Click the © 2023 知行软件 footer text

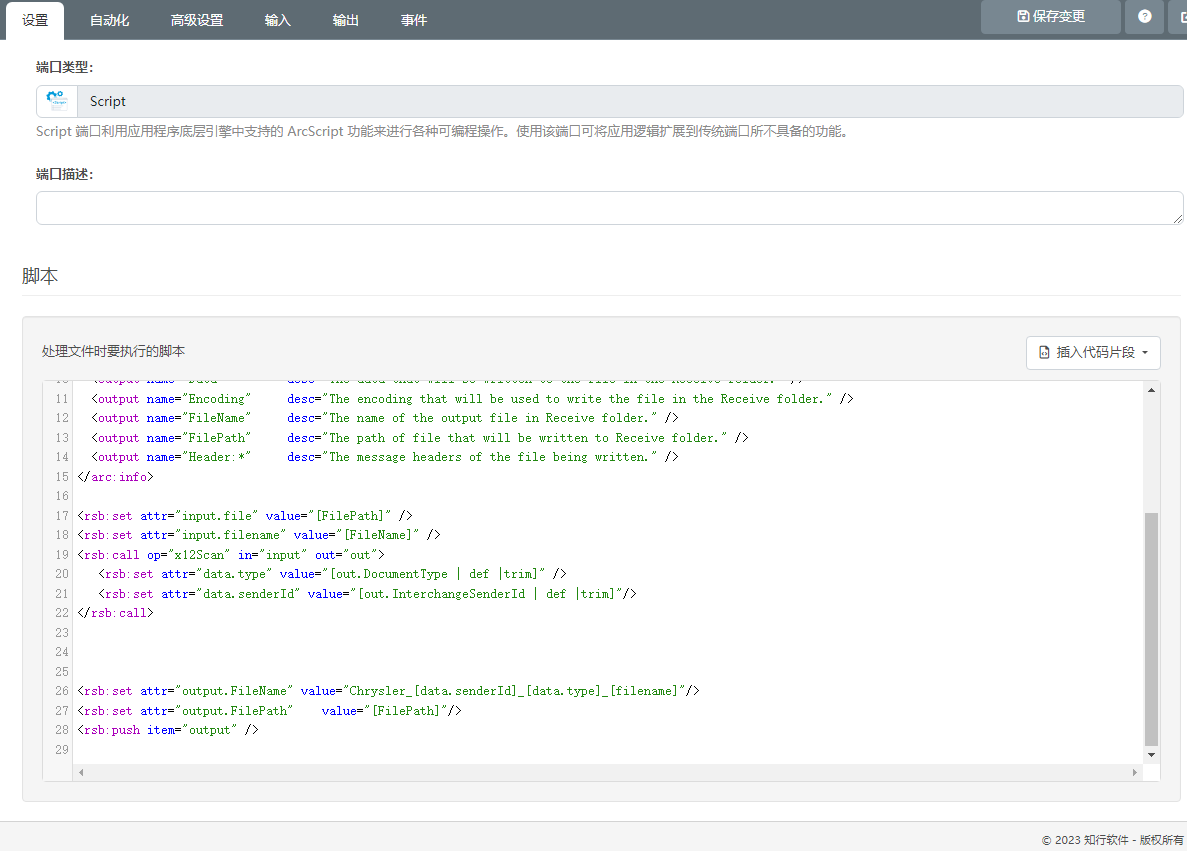coord(1112,840)
